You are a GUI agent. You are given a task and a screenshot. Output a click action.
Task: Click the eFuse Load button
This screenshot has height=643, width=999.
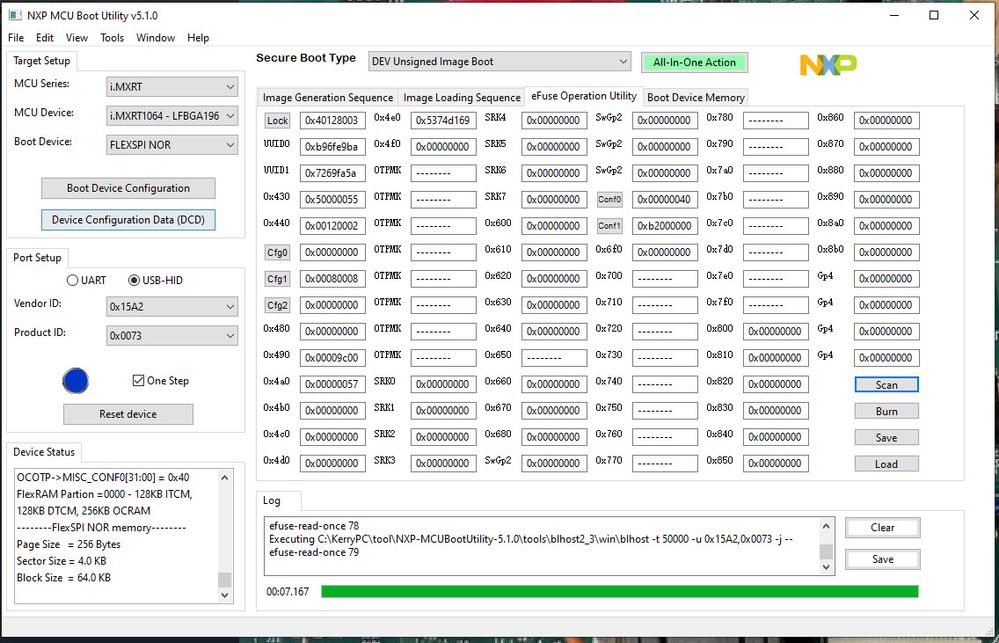(886, 464)
